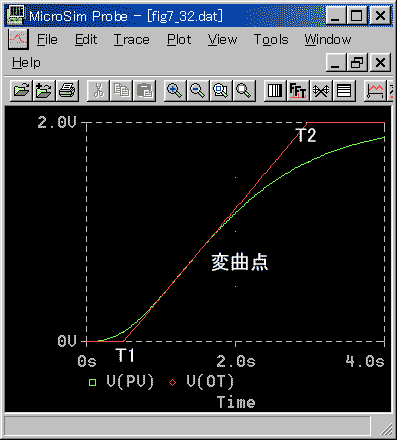
Task: Click the Time x-axis title
Action: [236, 402]
